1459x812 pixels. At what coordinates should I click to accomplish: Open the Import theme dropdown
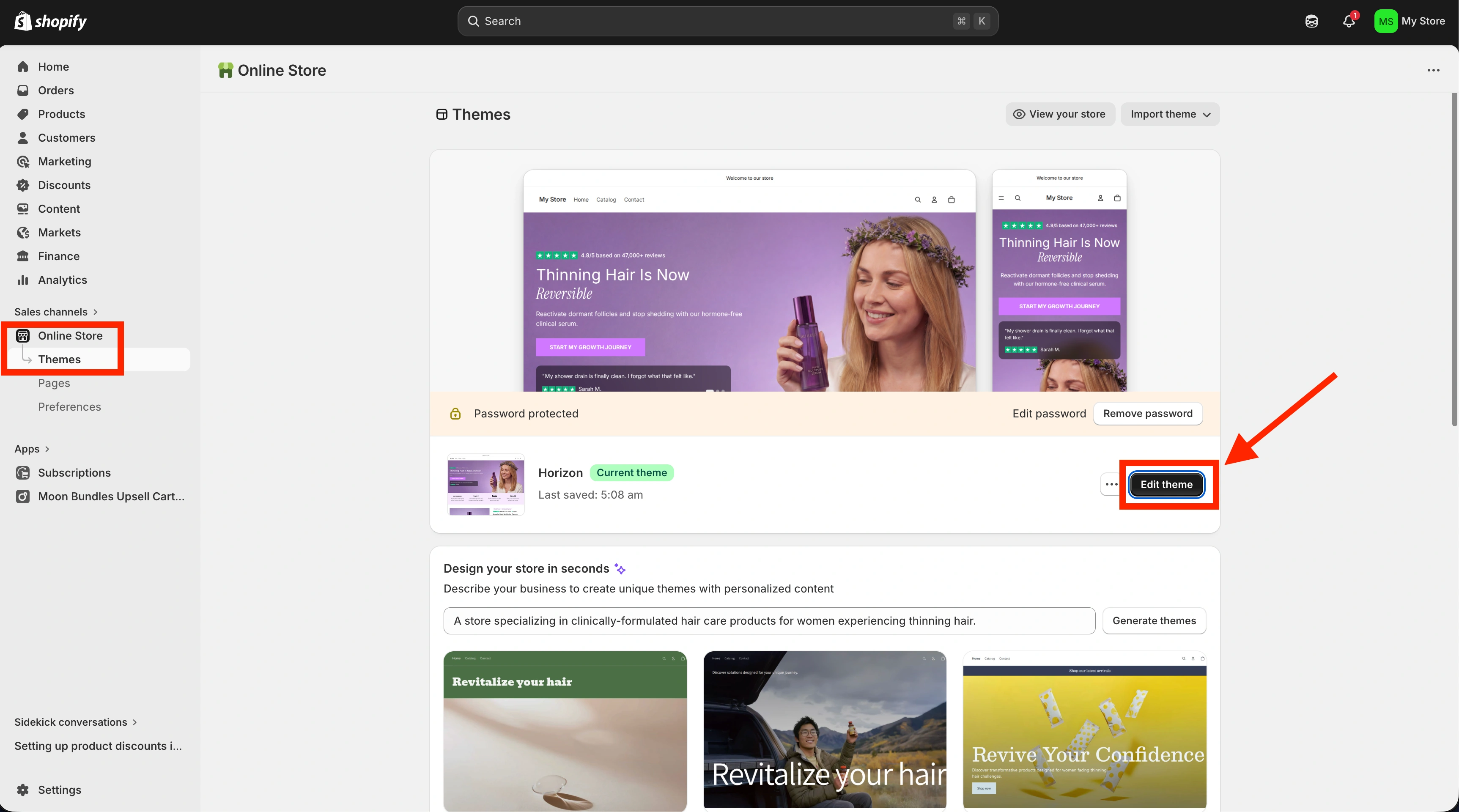click(x=1170, y=114)
